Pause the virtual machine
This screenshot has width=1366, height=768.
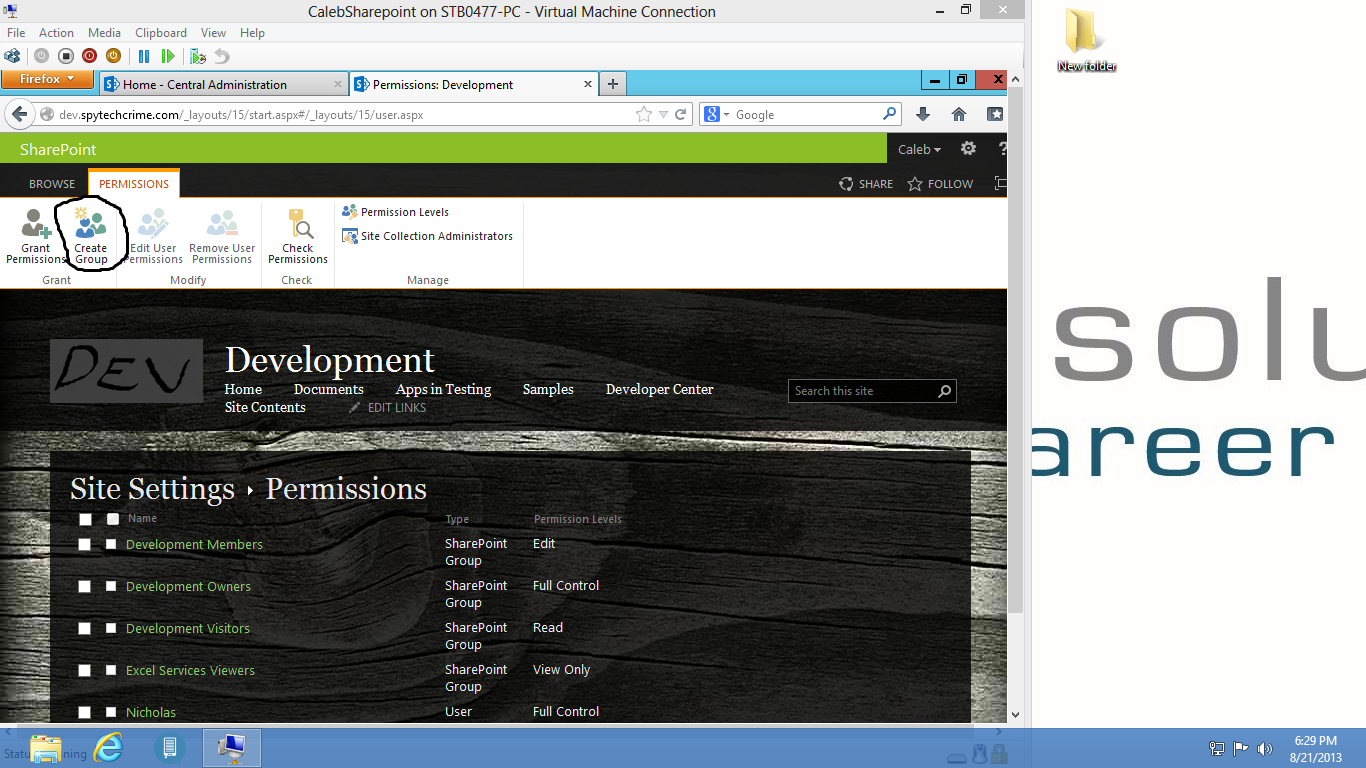[x=144, y=56]
